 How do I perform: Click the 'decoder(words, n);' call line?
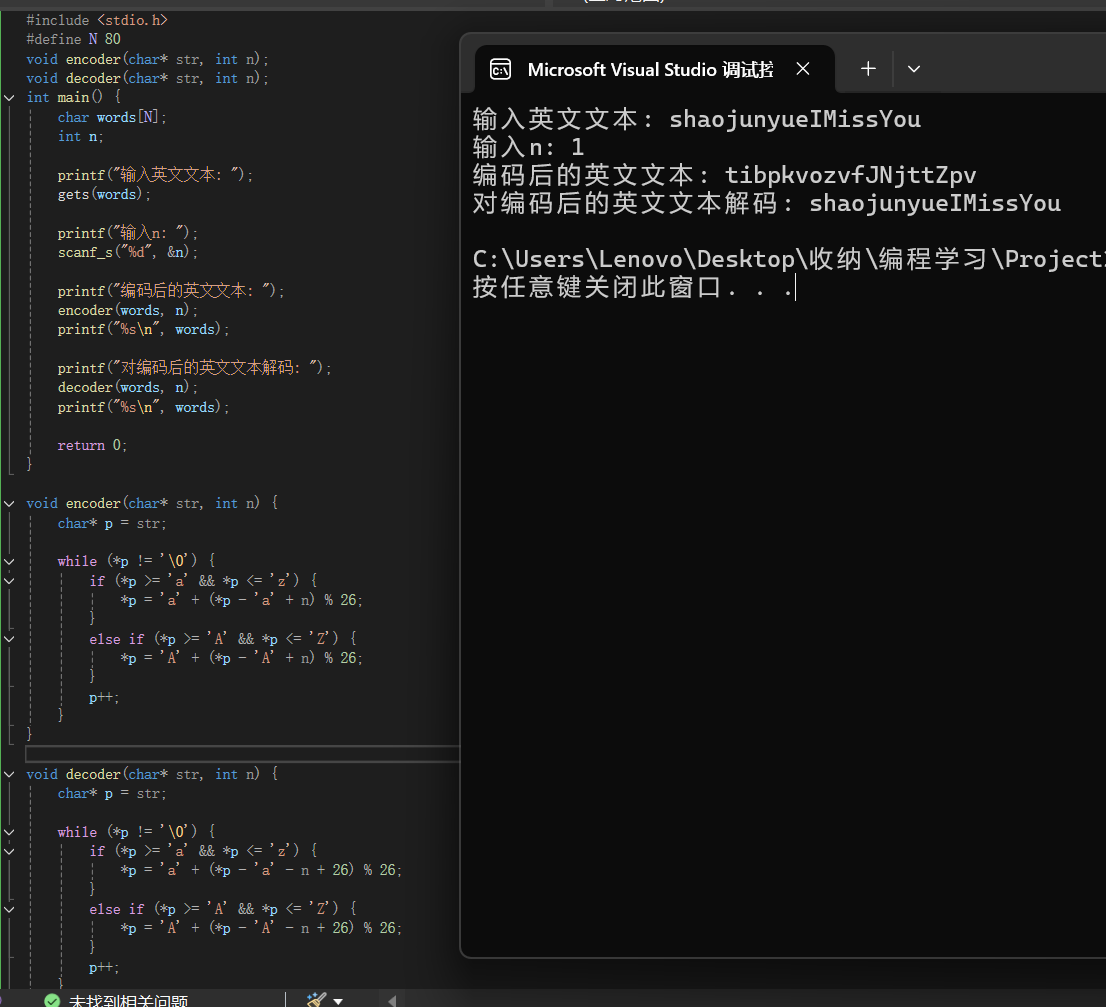[x=128, y=387]
